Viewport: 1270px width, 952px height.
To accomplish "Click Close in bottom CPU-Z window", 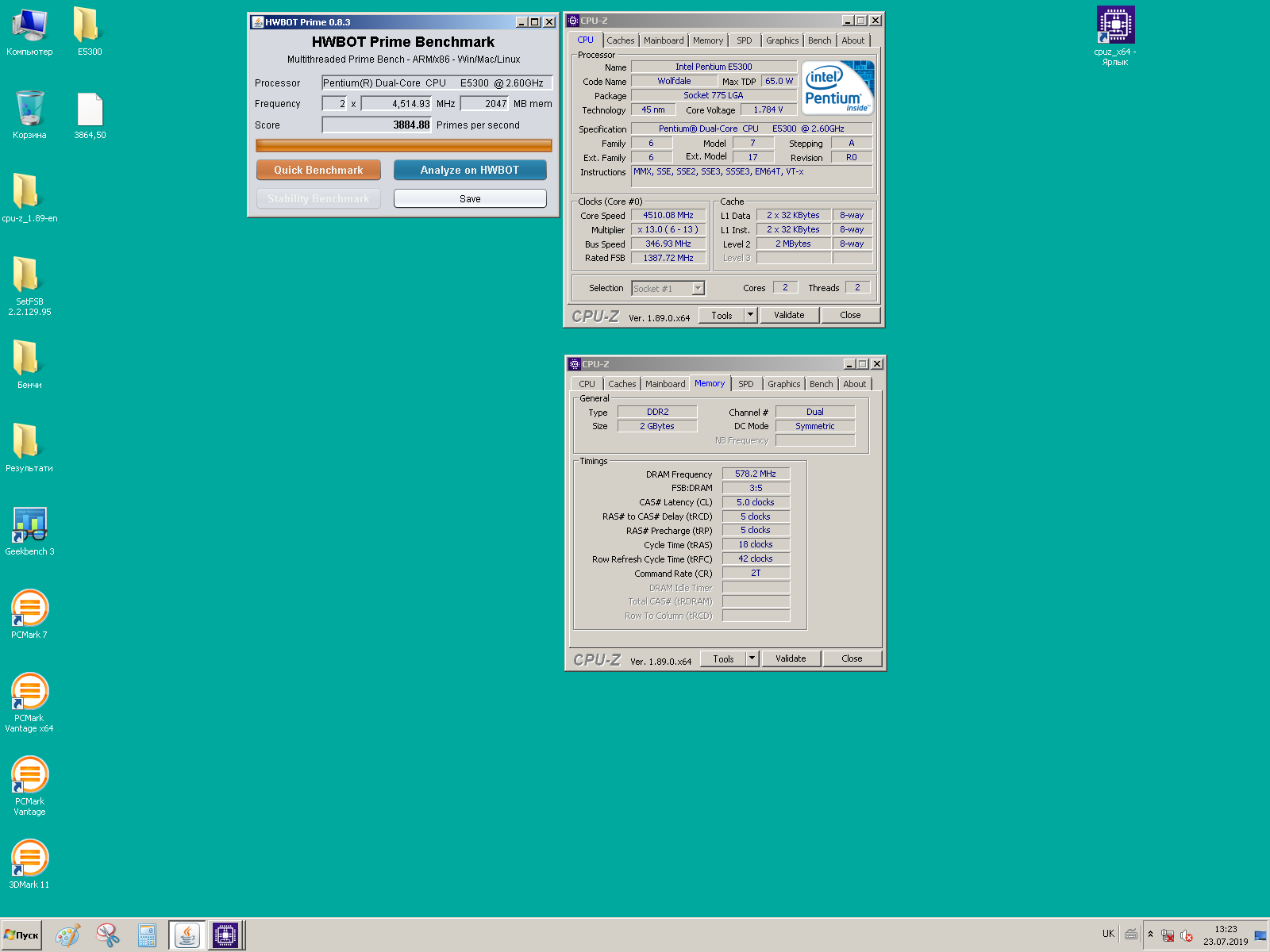I will point(852,658).
